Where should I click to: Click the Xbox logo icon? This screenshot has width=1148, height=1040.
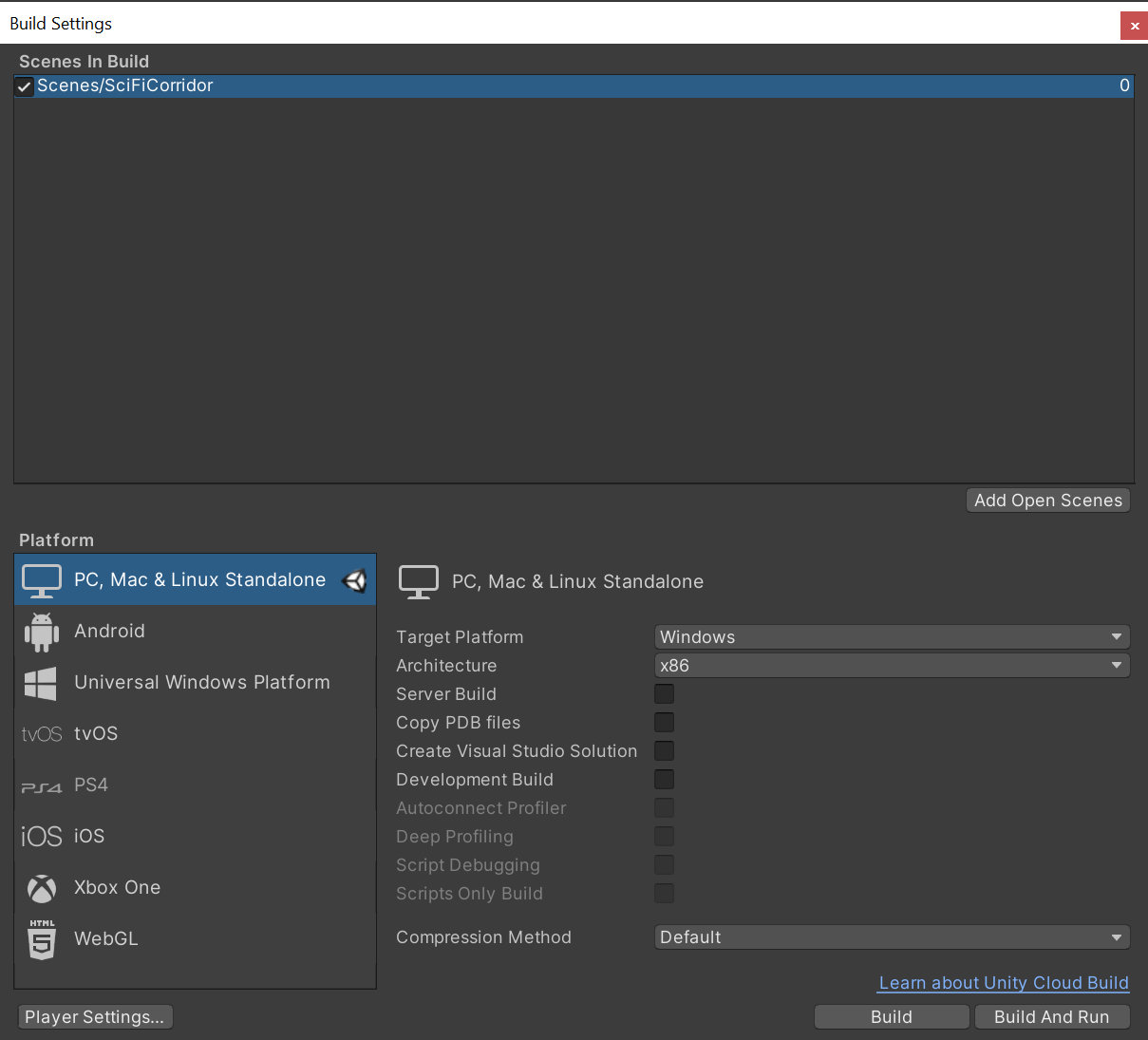42,888
